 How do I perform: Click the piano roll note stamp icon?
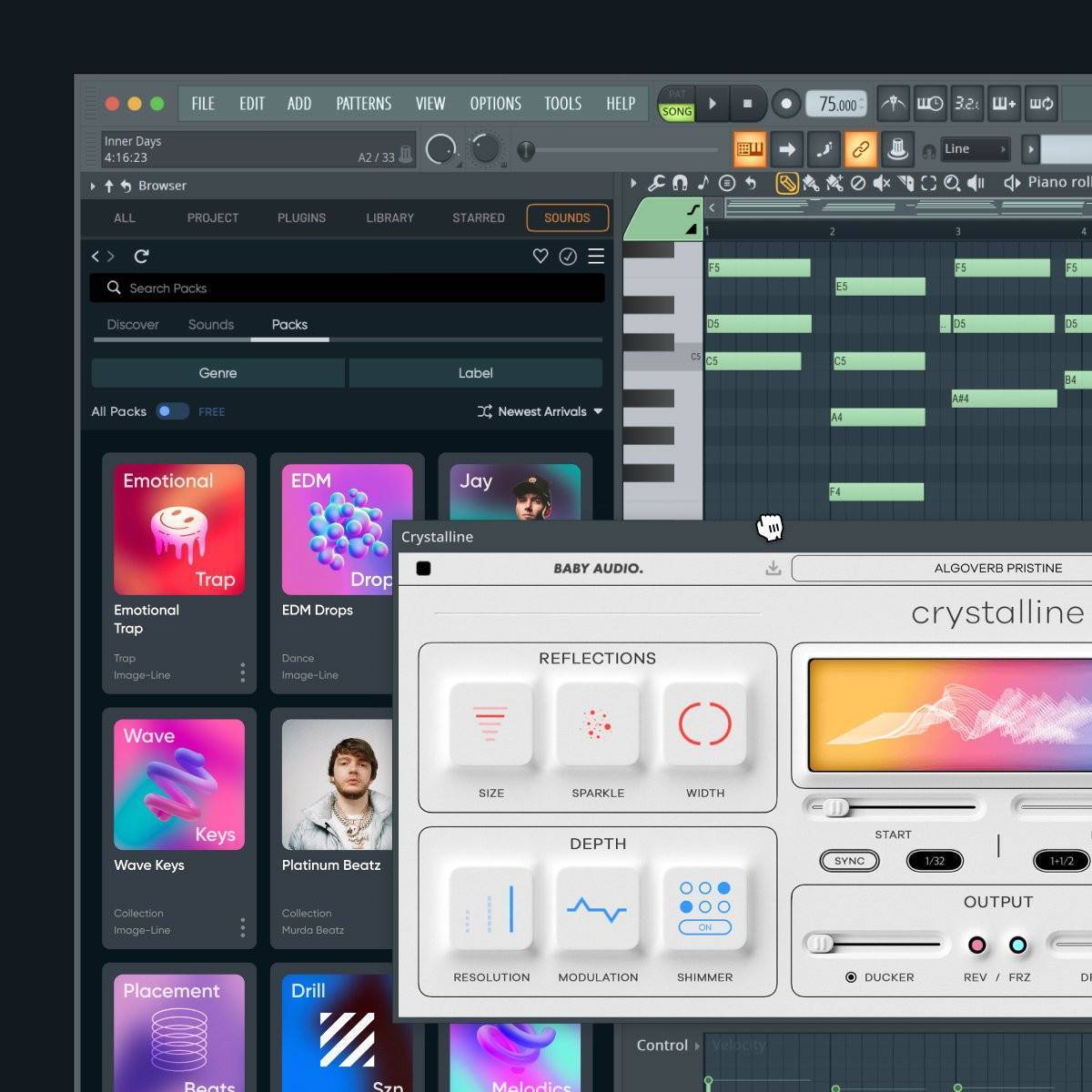click(x=703, y=183)
